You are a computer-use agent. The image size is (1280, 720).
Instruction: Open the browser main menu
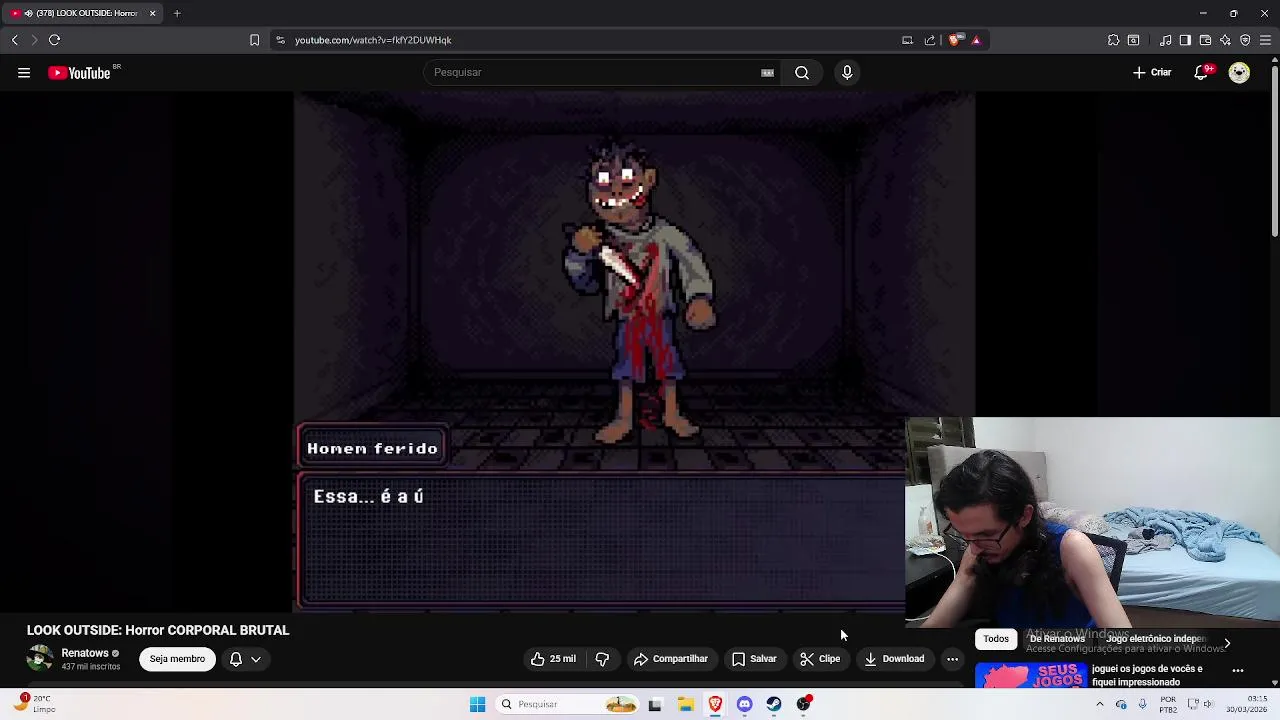click(x=1265, y=40)
